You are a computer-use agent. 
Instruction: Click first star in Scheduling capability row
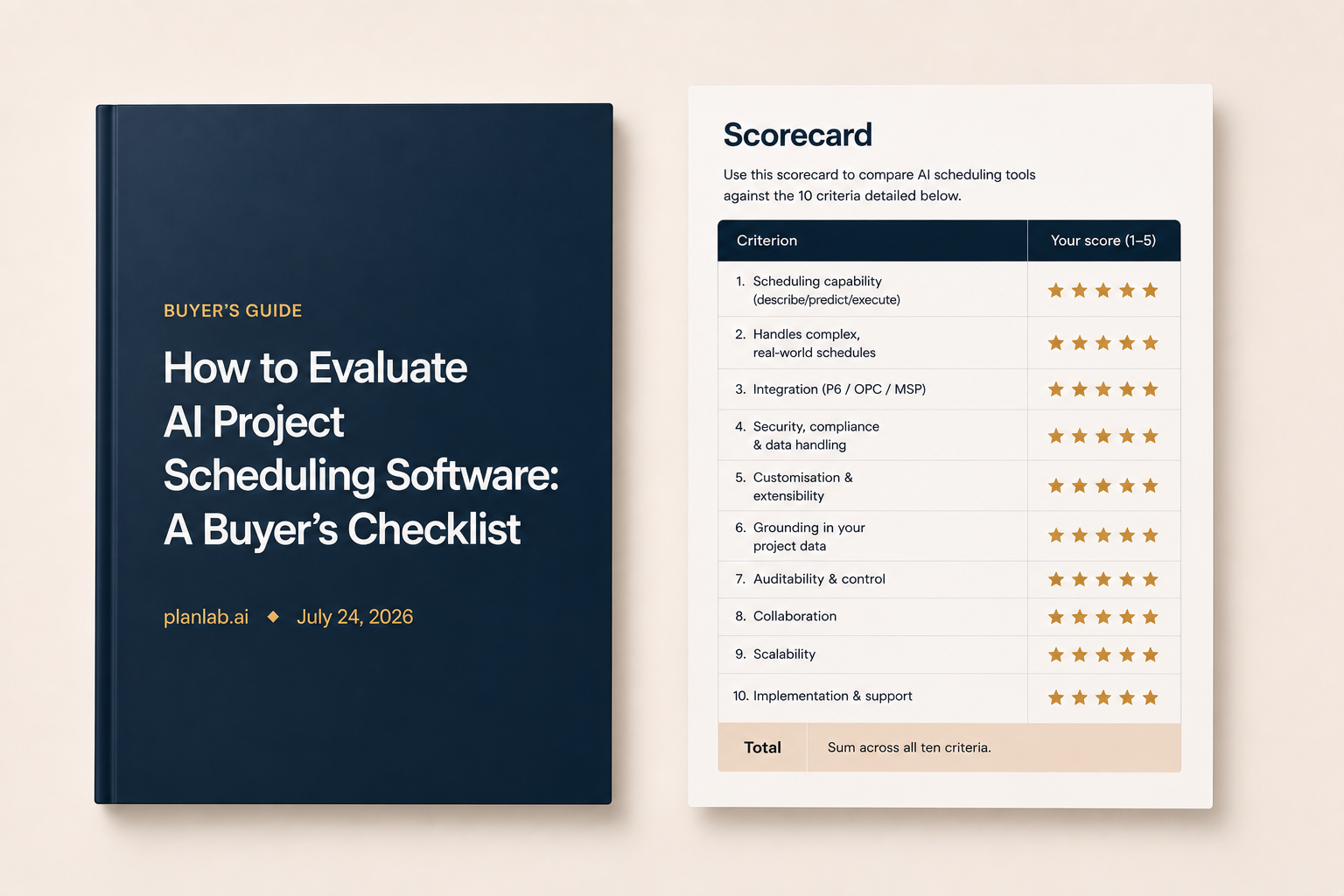click(1056, 290)
